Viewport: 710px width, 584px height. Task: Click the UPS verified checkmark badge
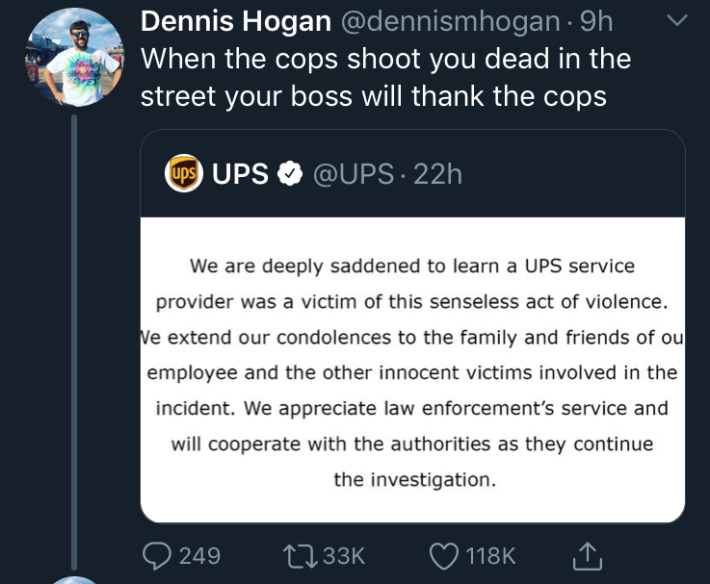(289, 174)
